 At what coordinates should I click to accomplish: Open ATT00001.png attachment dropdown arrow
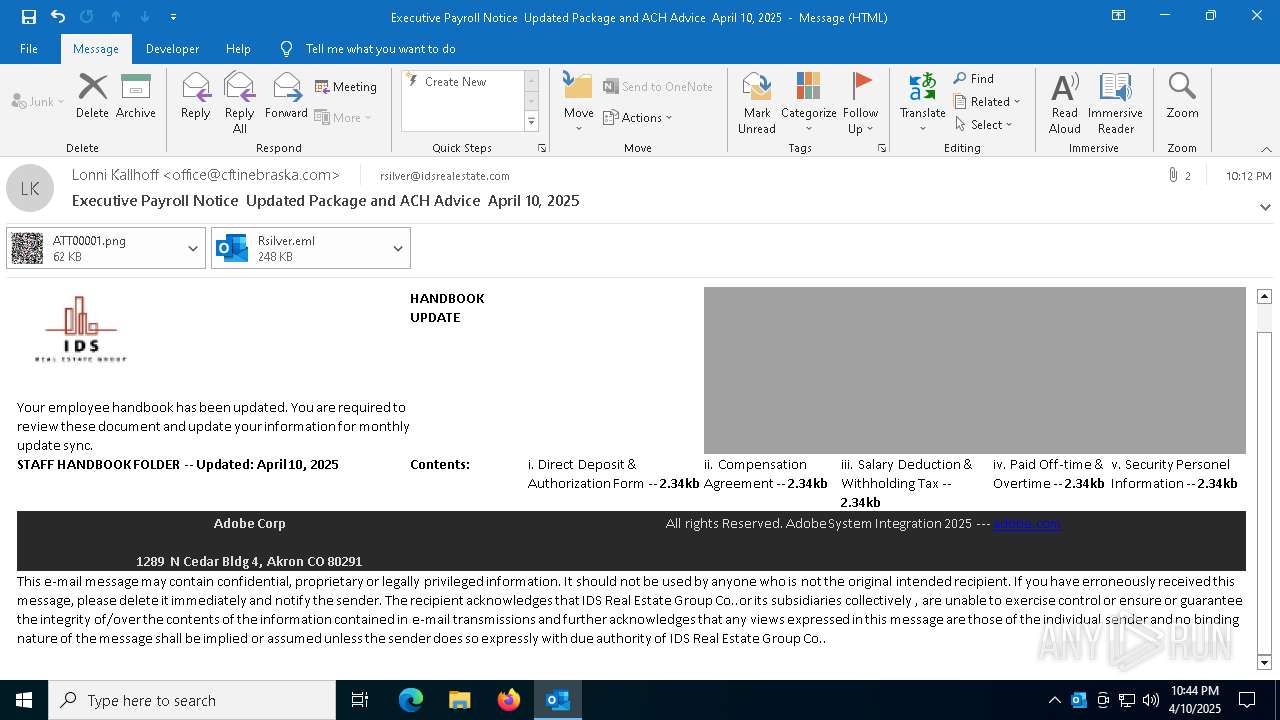[x=193, y=248]
